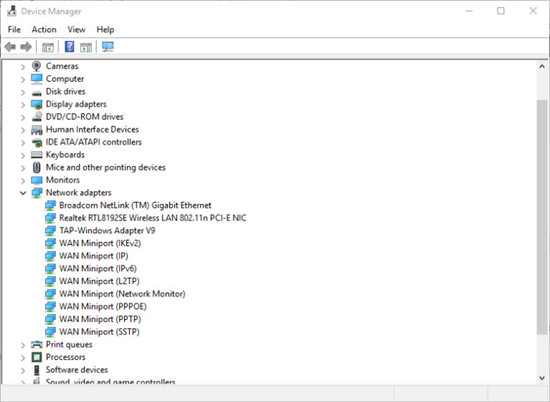The image size is (550, 402).
Task: Click the Mice and other pointing devices icon
Action: 36,167
